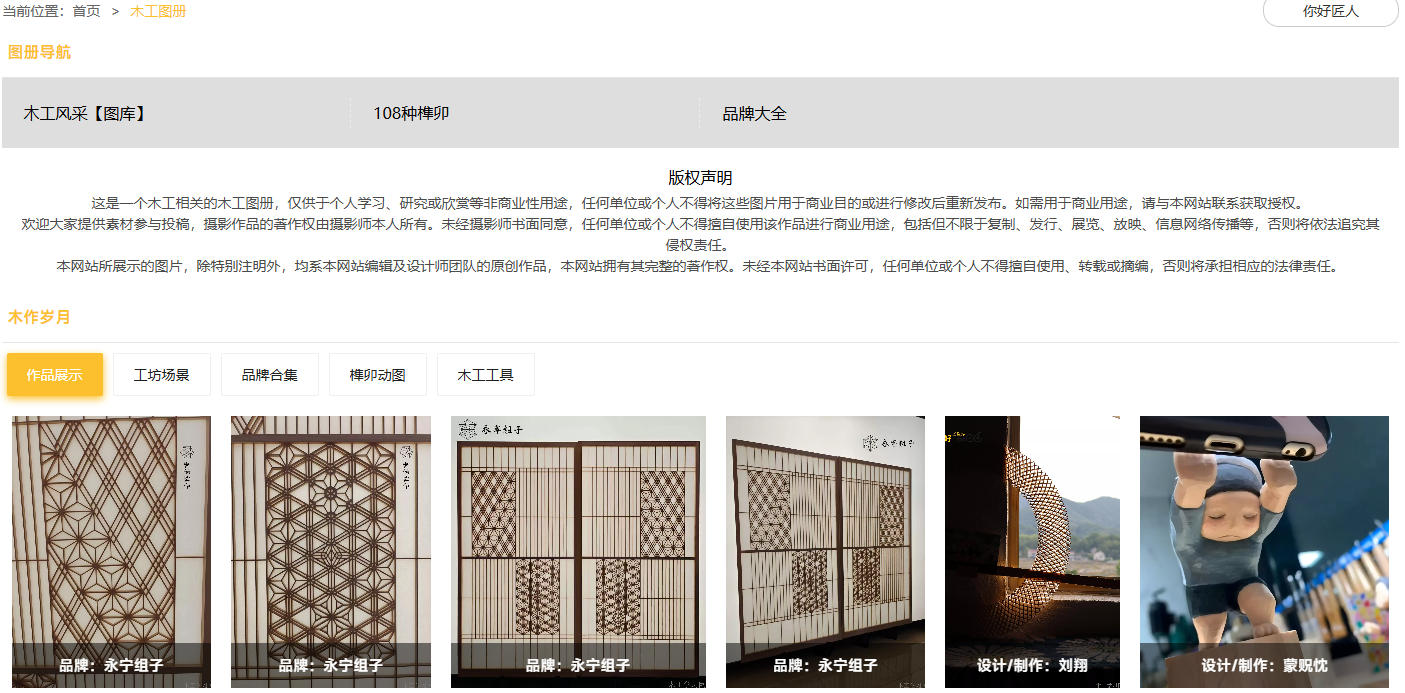Click the 版权声明 title
The width and height of the screenshot is (1405, 693).
tap(700, 178)
